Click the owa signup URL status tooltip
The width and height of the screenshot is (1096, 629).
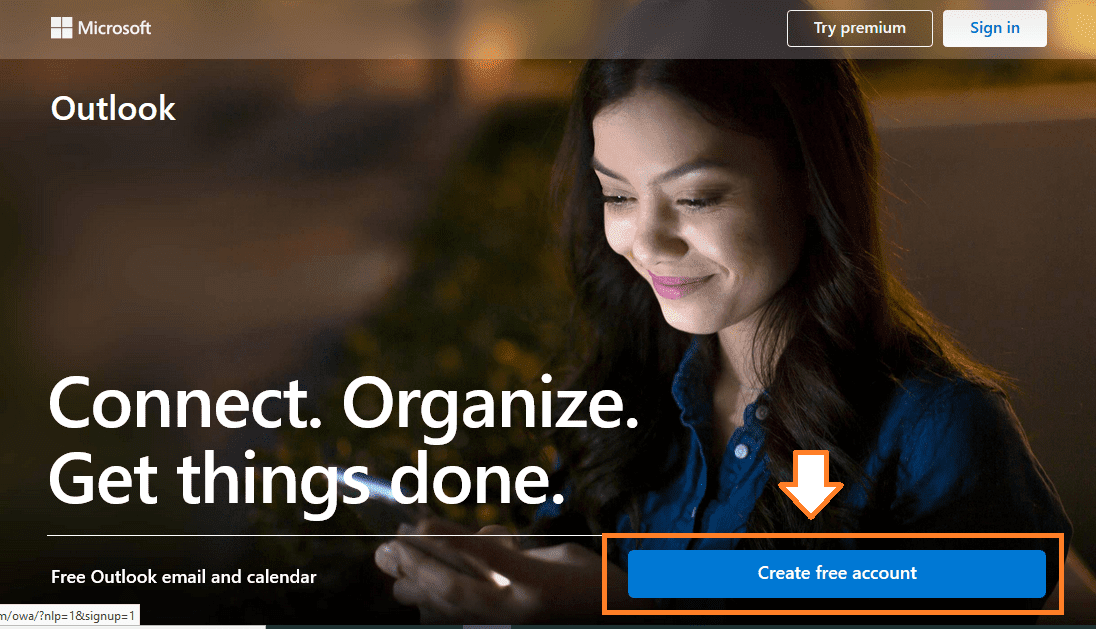pos(70,616)
